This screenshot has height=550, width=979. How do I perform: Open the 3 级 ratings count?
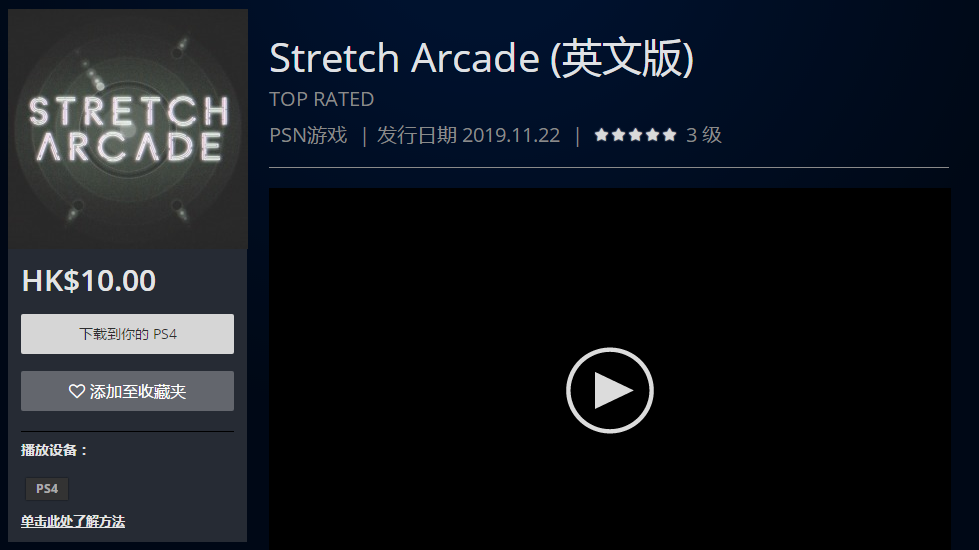click(x=704, y=135)
